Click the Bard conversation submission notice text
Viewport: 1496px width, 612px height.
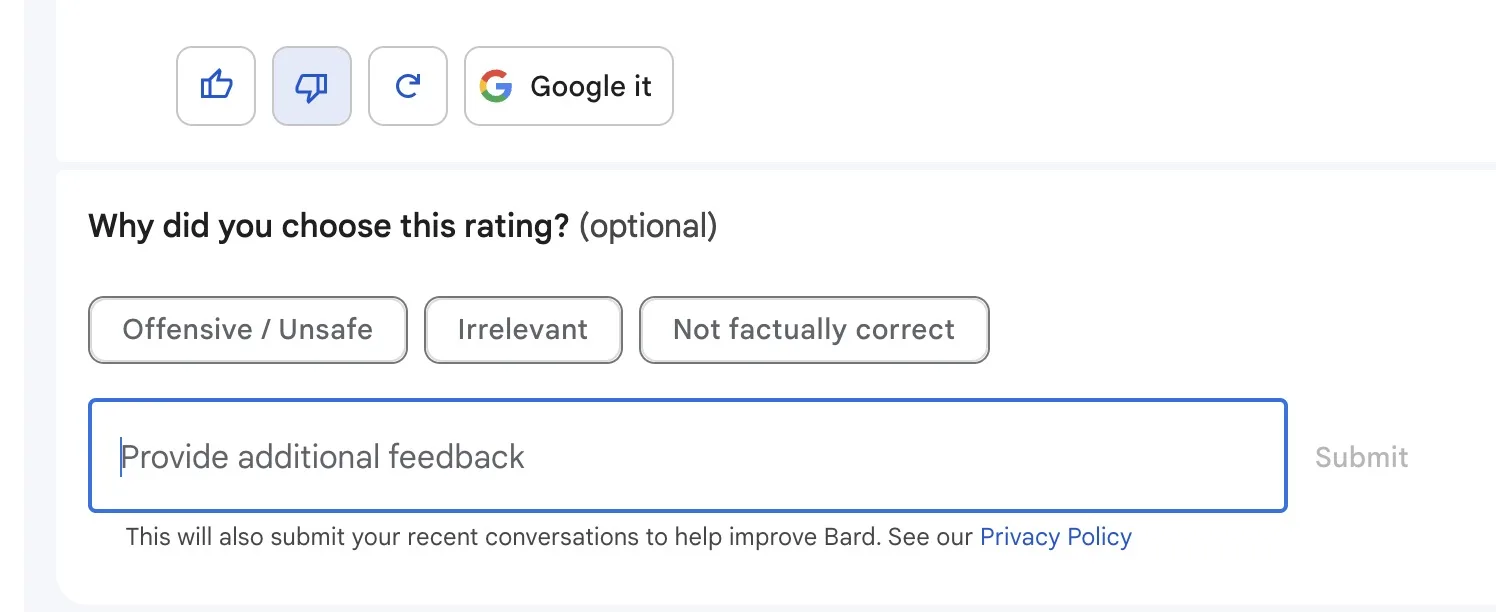[x=548, y=537]
